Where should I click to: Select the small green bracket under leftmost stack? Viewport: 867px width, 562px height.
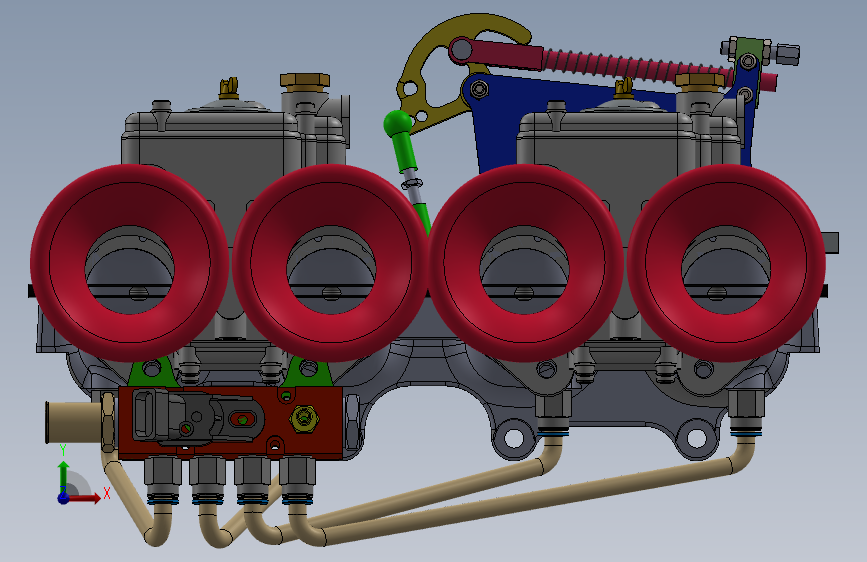[x=151, y=372]
